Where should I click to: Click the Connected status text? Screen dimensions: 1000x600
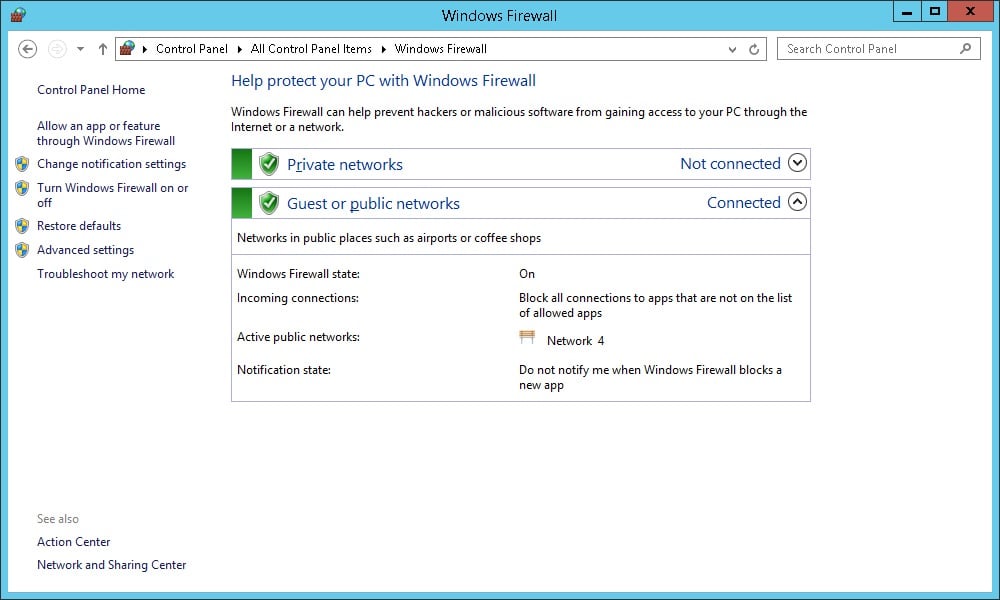coord(744,203)
